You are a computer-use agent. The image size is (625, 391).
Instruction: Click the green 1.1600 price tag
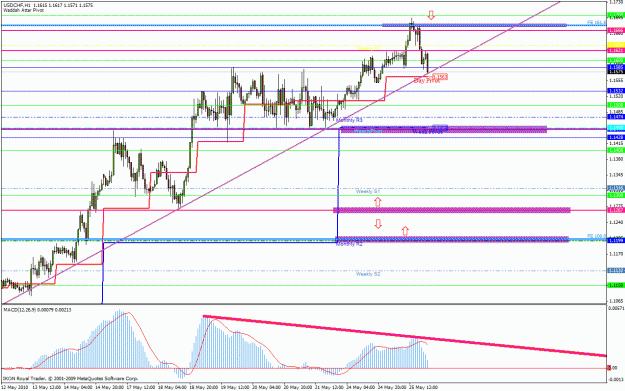pyautogui.click(x=616, y=60)
